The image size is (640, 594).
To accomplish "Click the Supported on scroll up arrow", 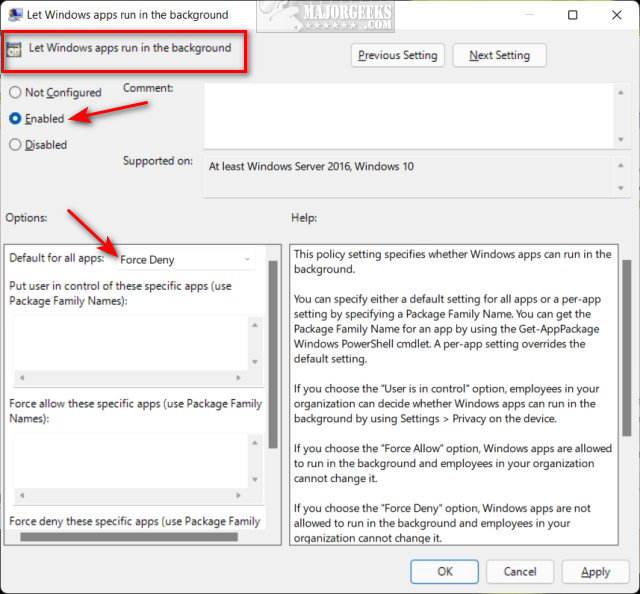I will coord(621,165).
